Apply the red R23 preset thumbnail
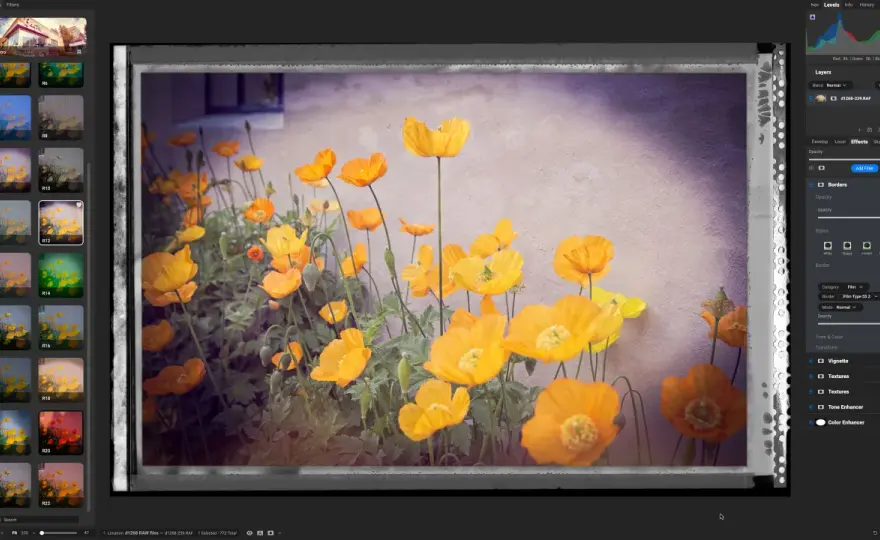Screen dimensions: 880x540 (x=61, y=432)
